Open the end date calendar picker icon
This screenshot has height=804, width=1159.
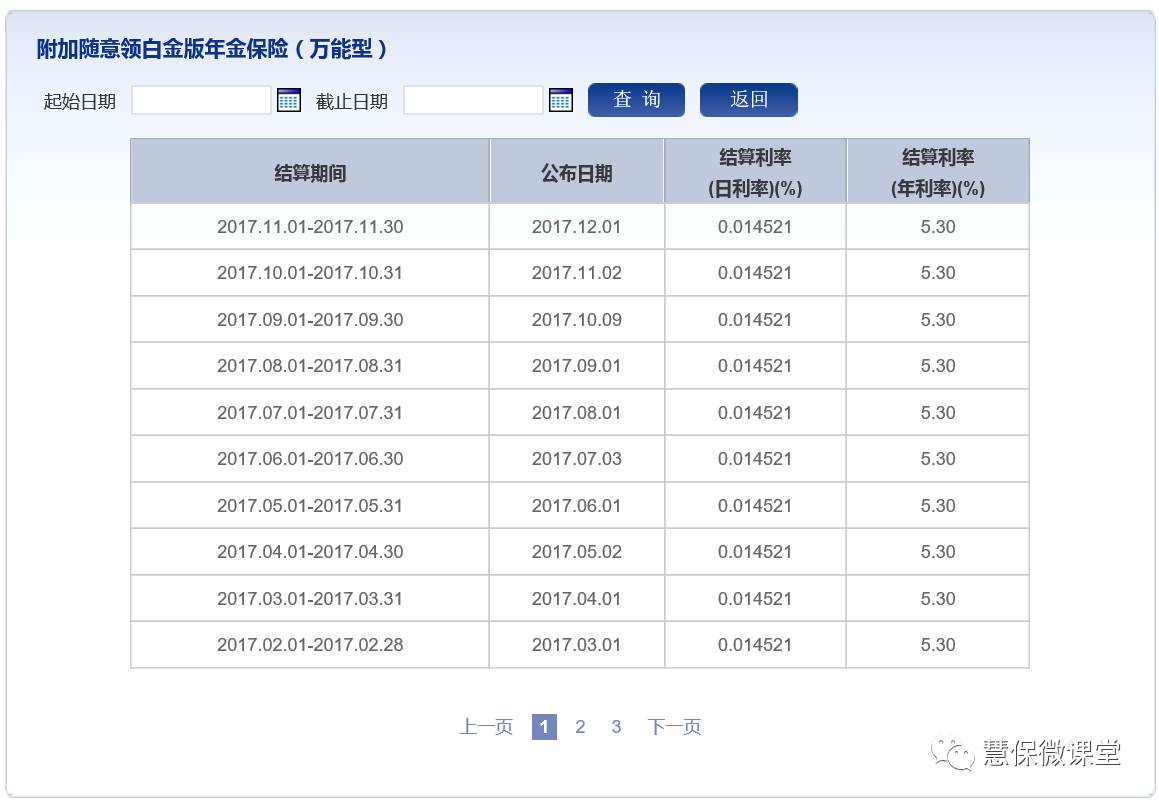click(560, 100)
